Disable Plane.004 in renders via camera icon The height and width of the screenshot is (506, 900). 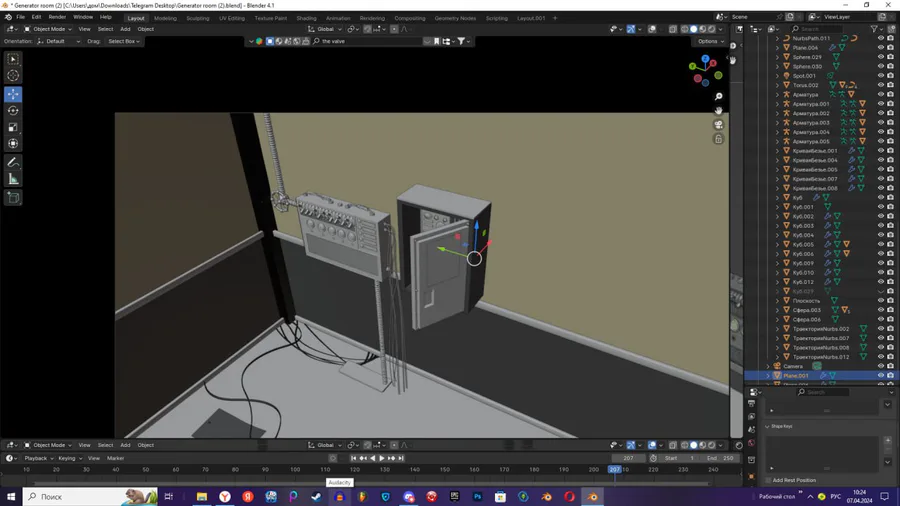[890, 48]
